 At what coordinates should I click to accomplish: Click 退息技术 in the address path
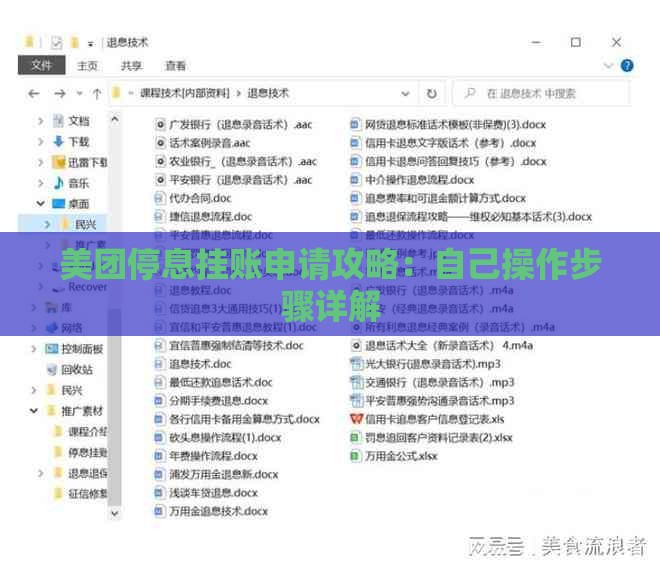(x=268, y=93)
